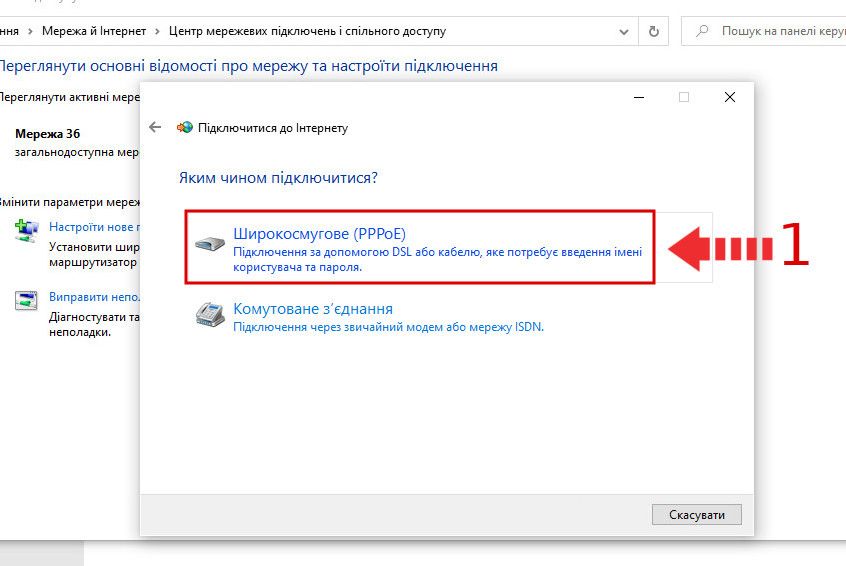
Task: Maximize the connection wizard dialog
Action: (x=684, y=97)
